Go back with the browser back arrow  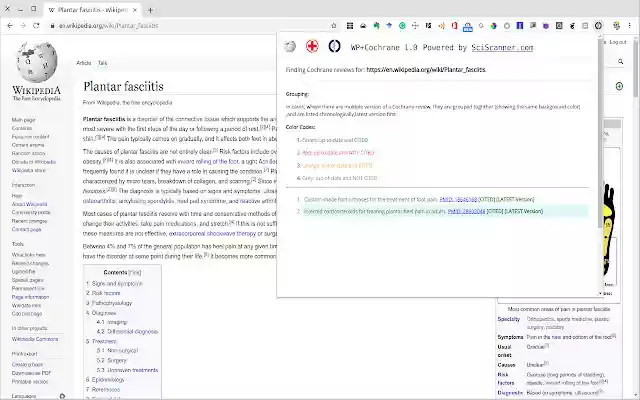pyautogui.click(x=10, y=25)
